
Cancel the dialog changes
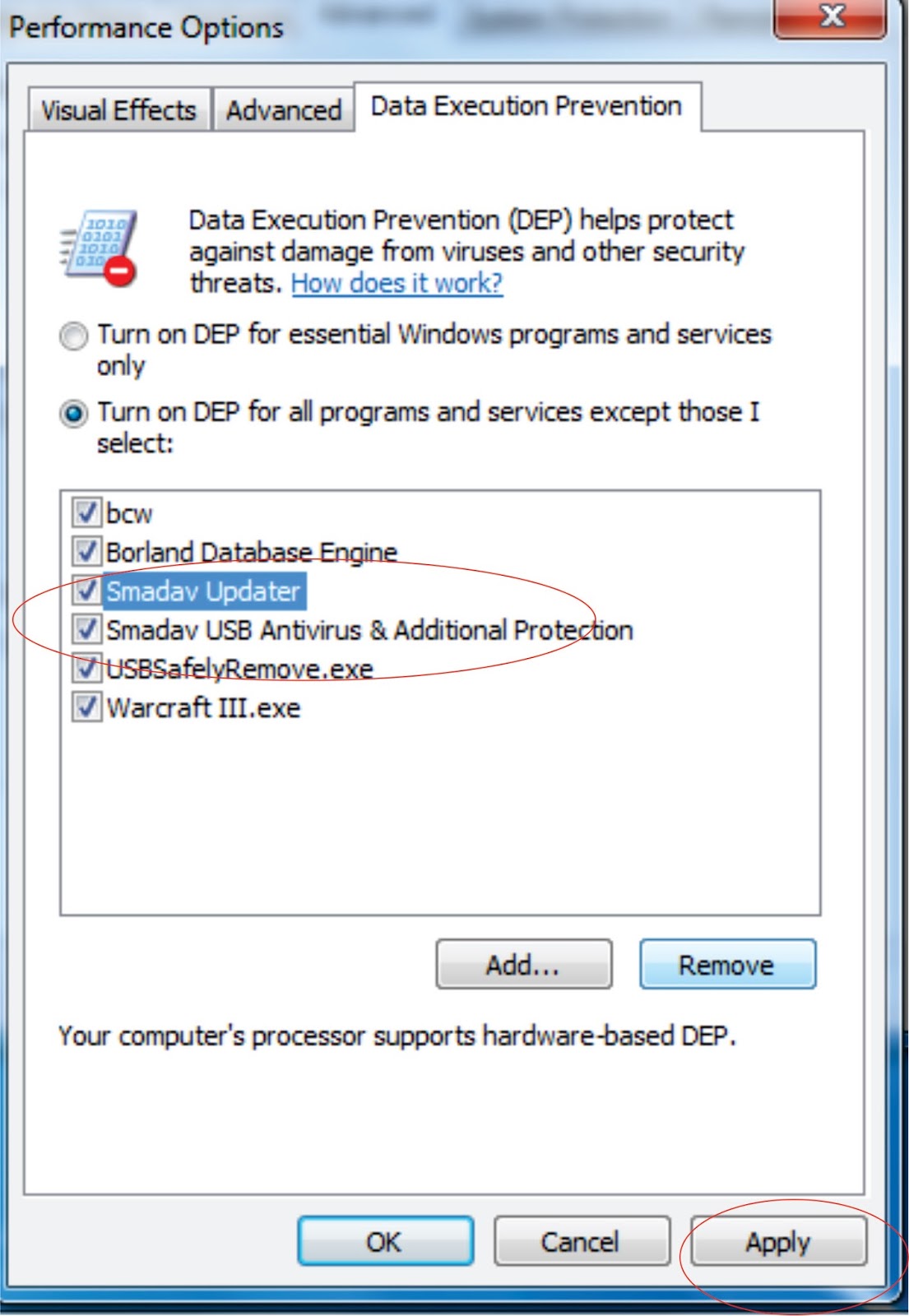tap(581, 1241)
